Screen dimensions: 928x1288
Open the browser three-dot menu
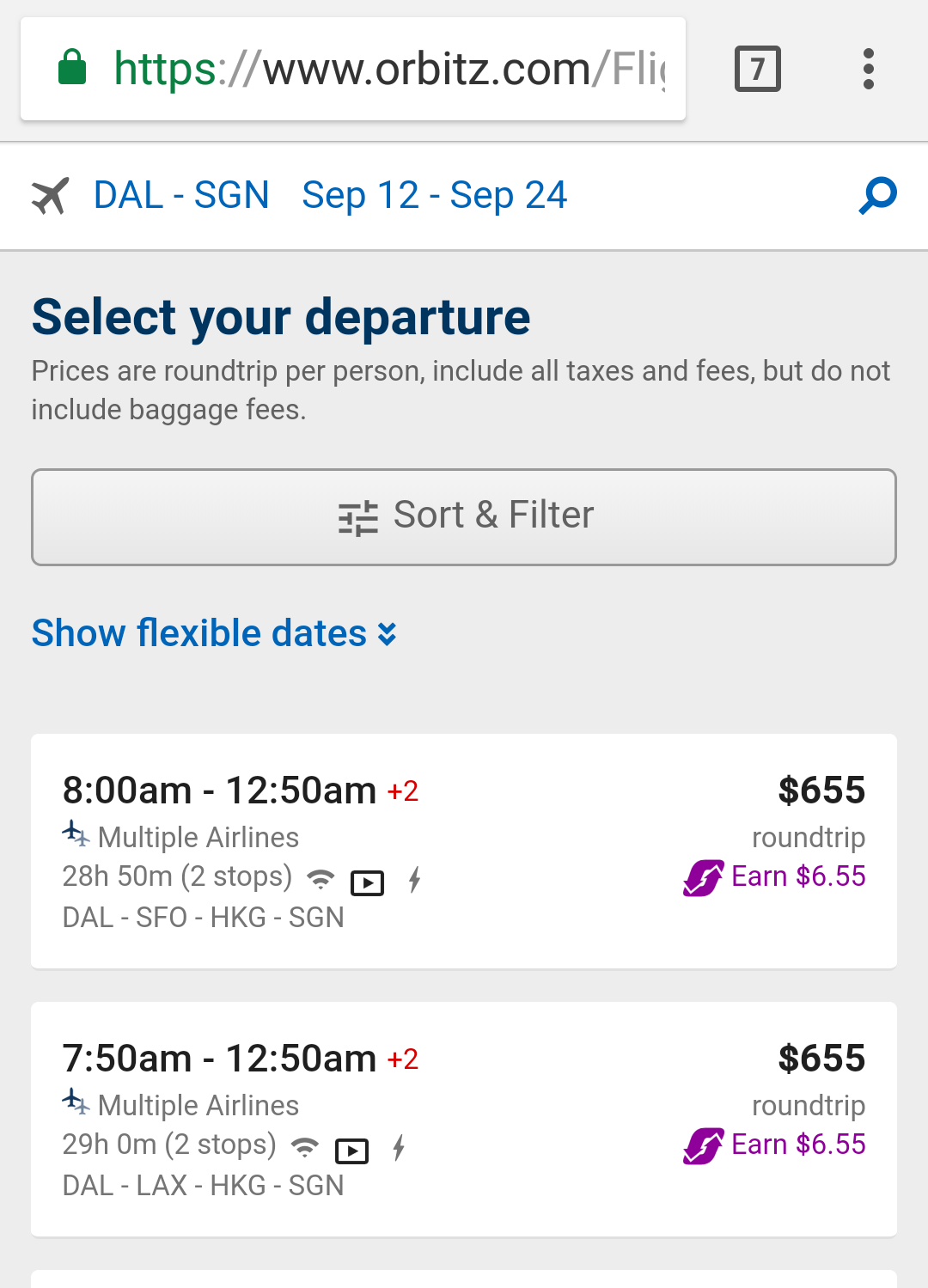tap(868, 69)
